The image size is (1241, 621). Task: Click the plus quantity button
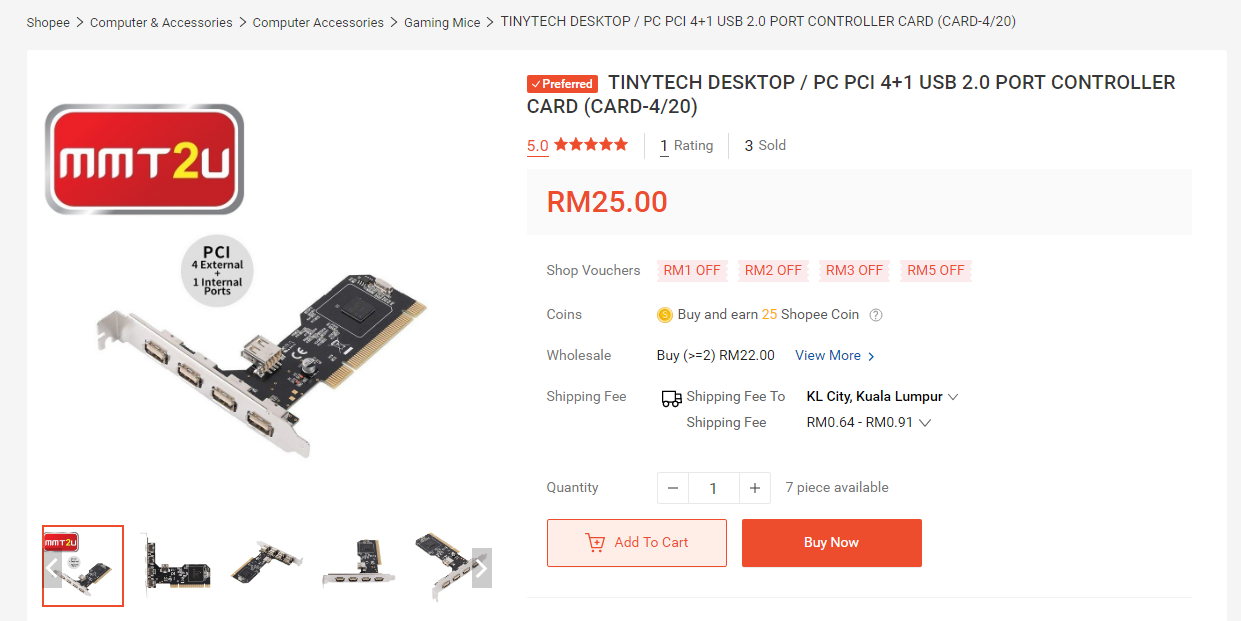[x=755, y=488]
